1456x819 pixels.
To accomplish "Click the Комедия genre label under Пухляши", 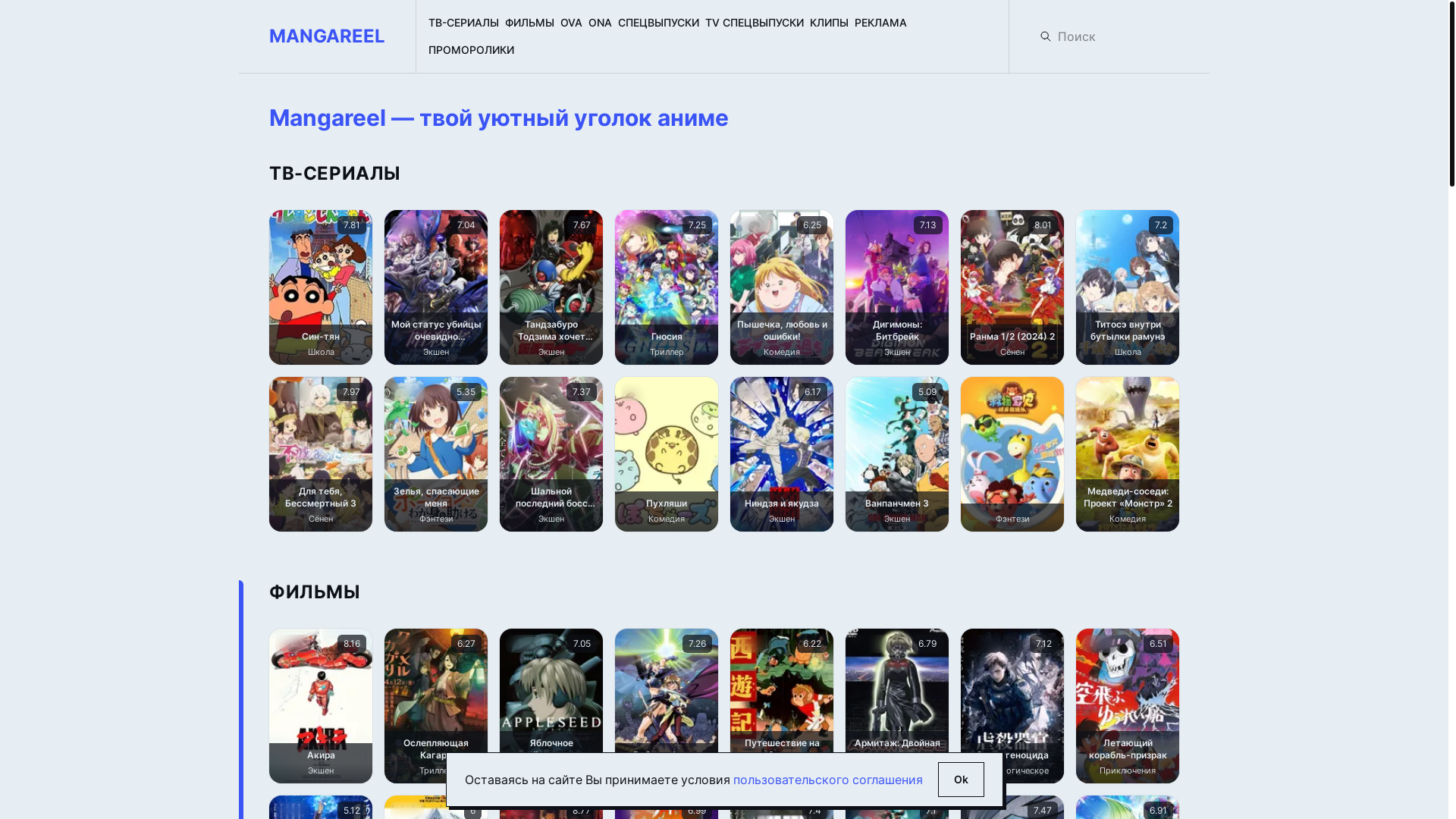I will tap(667, 519).
